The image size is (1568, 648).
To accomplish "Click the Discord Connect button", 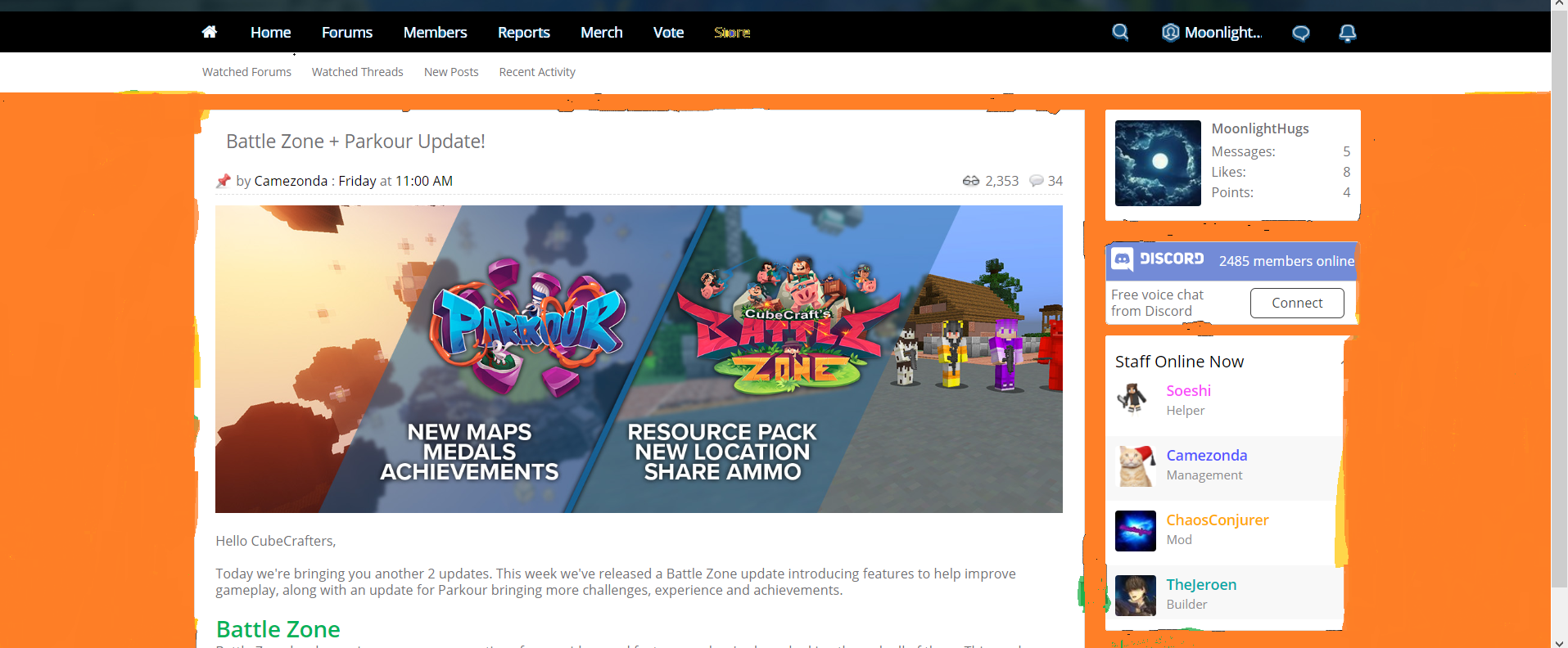I will (1297, 303).
